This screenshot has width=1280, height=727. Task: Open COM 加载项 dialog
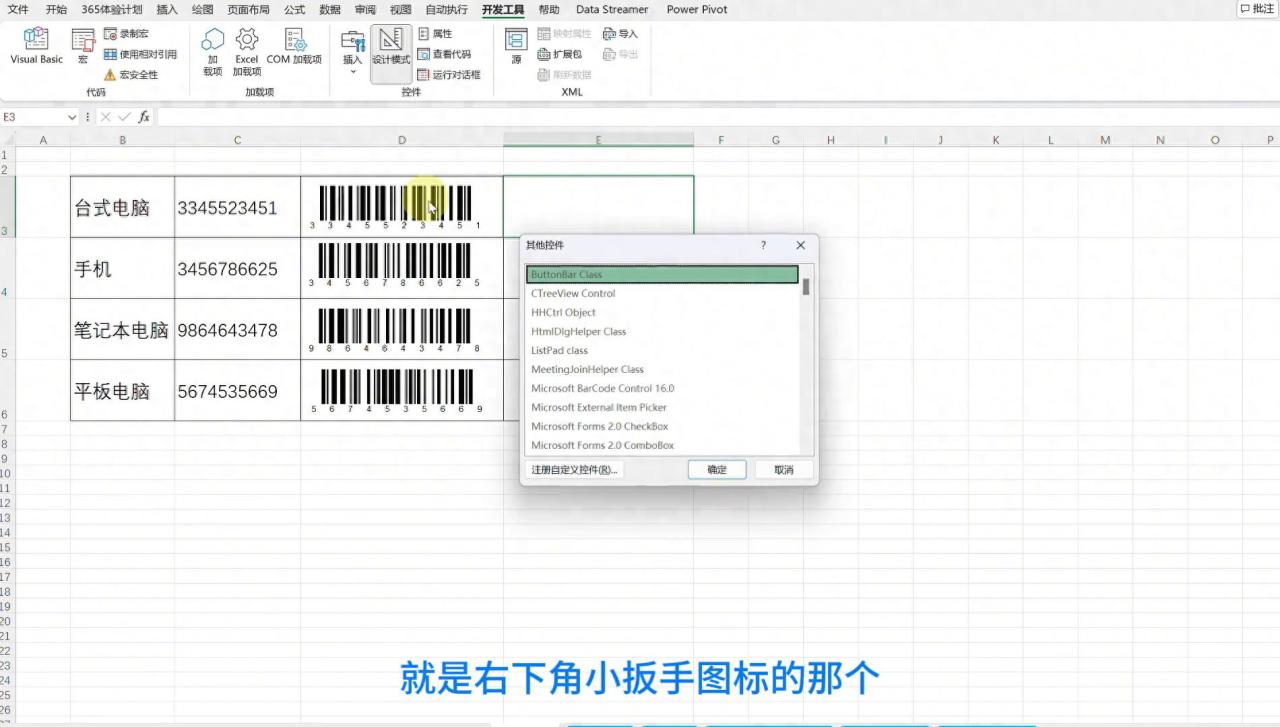tap(294, 46)
